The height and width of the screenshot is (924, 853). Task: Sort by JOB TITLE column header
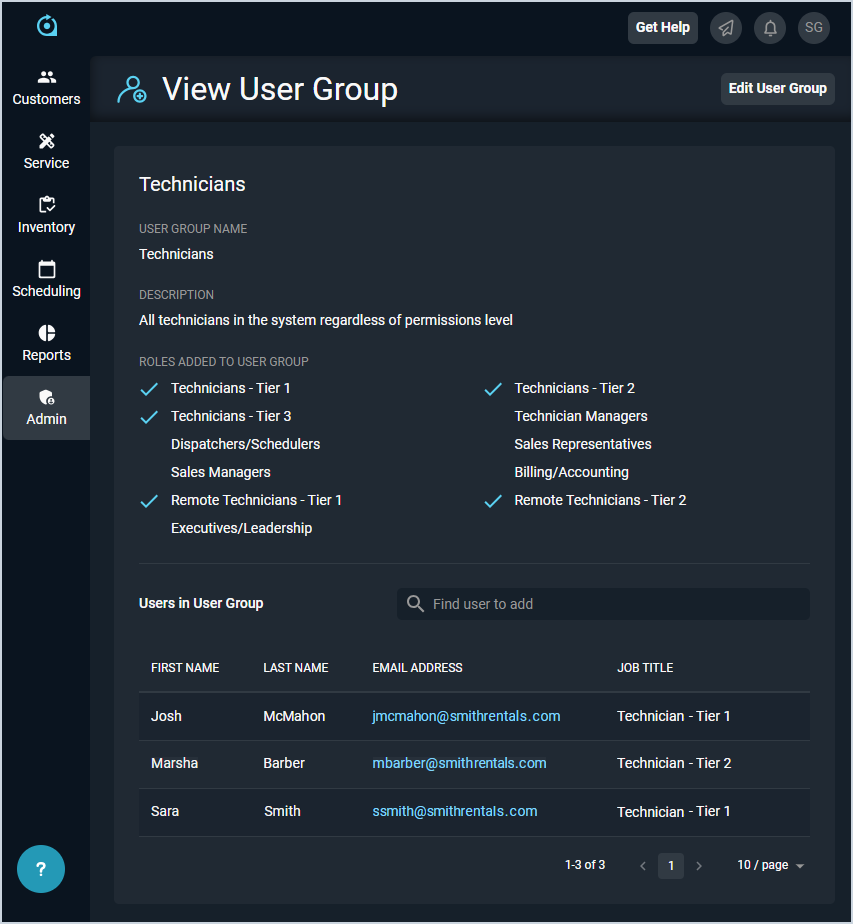pyautogui.click(x=645, y=668)
